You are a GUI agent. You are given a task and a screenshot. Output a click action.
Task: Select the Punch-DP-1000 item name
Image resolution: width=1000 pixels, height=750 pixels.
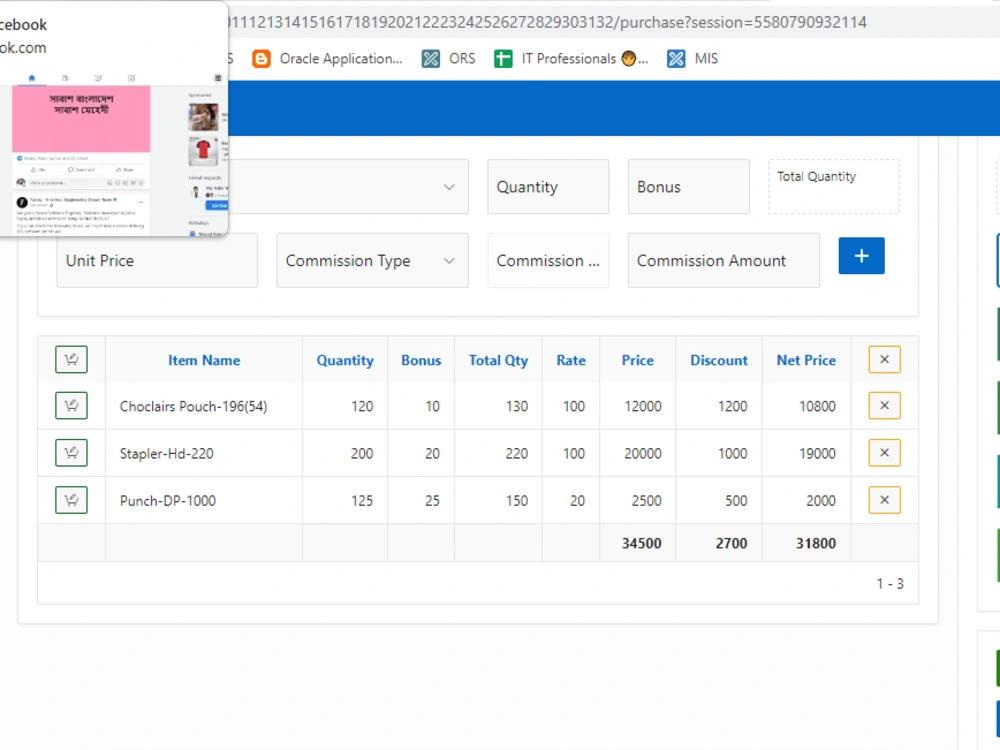click(168, 501)
